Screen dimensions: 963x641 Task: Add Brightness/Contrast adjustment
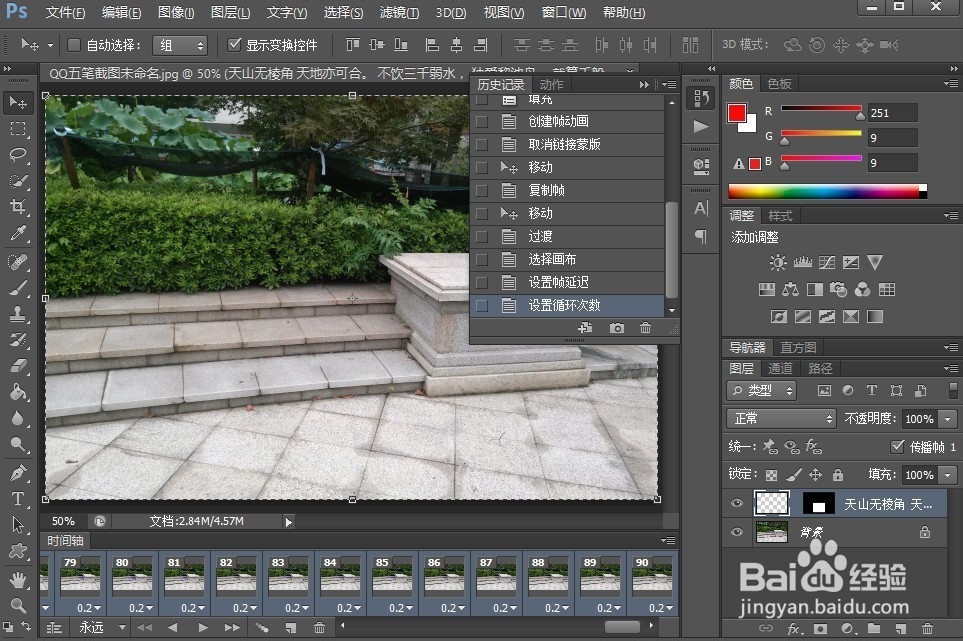[x=778, y=263]
